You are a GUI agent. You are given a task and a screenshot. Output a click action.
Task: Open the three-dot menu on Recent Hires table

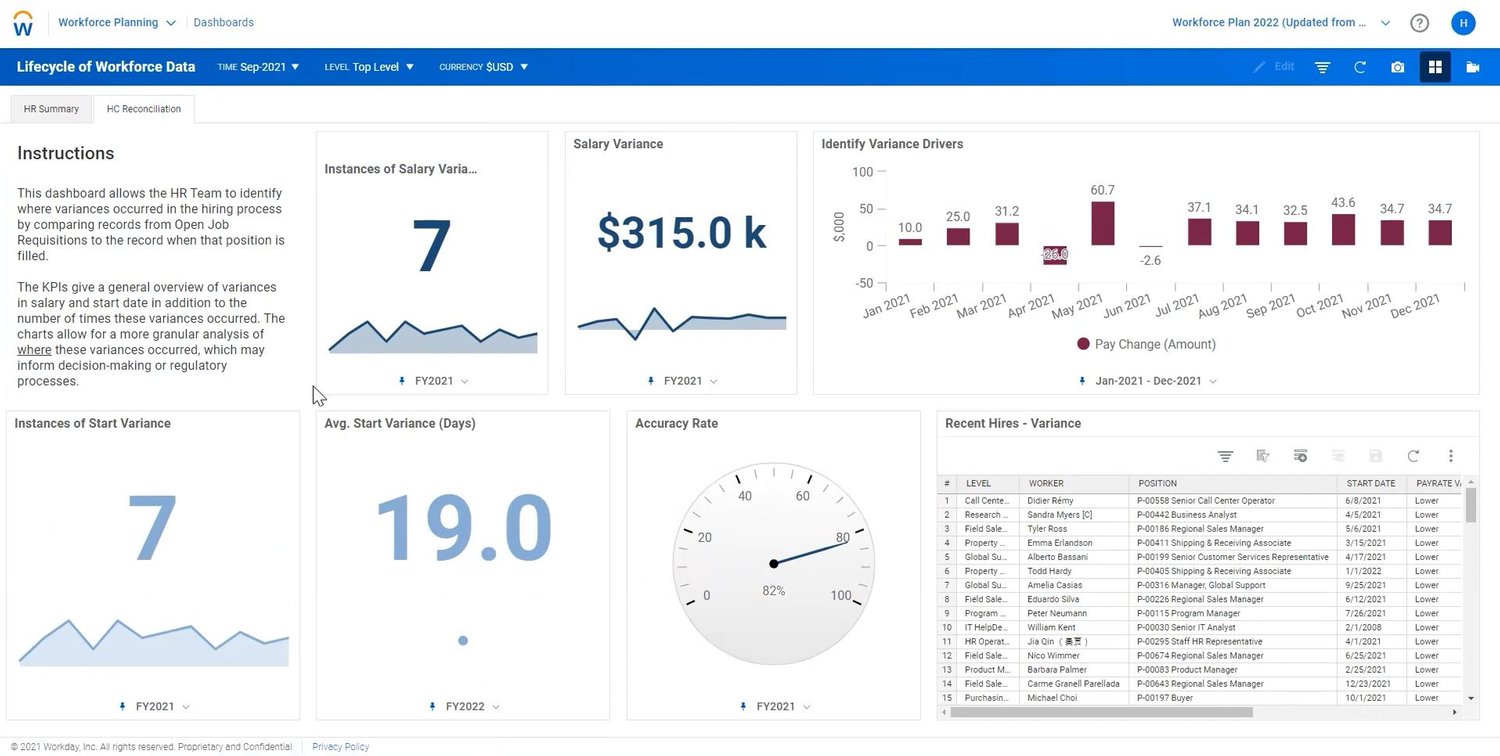coord(1451,456)
